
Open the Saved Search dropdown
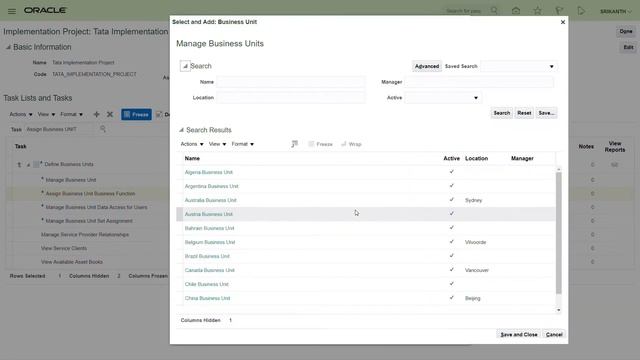tap(551, 67)
